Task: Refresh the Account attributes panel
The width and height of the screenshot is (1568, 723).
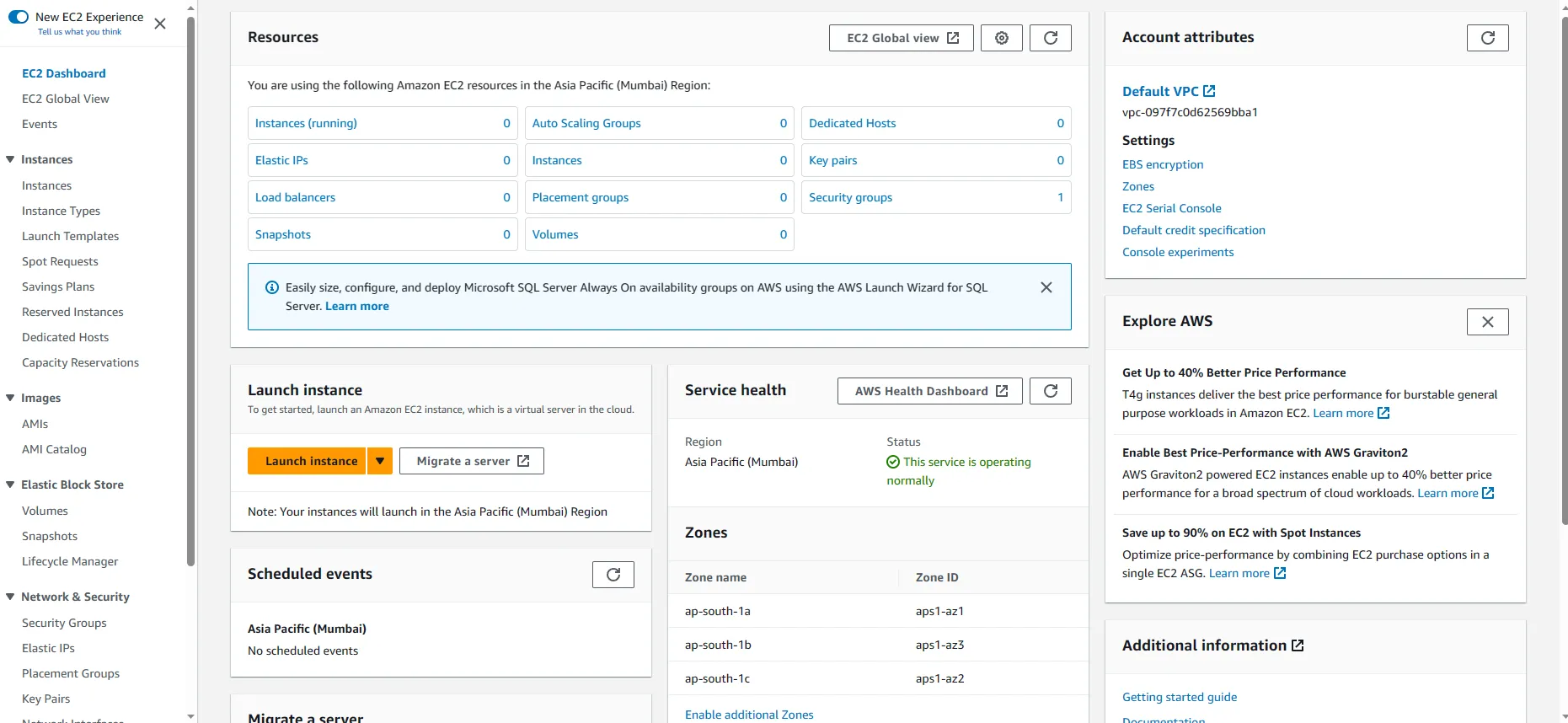Action: pos(1488,38)
